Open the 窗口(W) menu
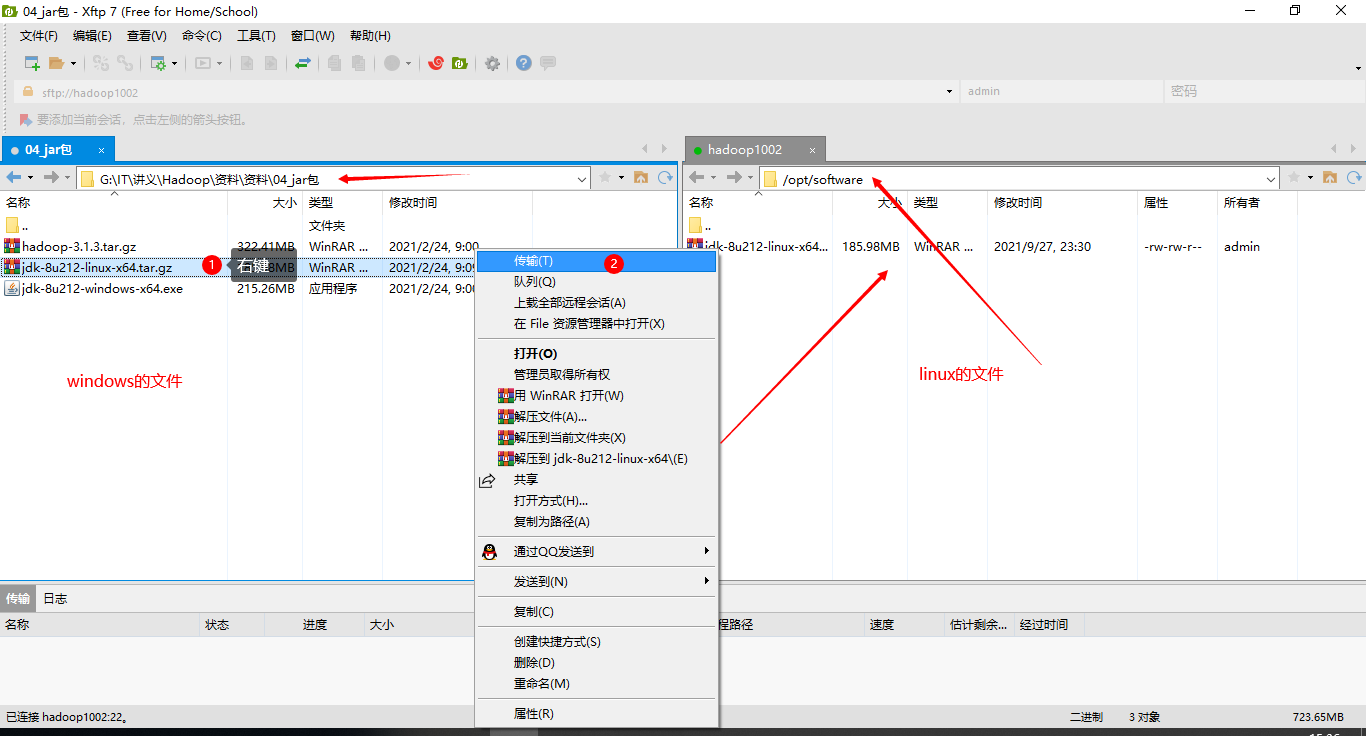Viewport: 1366px width, 736px height. (313, 36)
